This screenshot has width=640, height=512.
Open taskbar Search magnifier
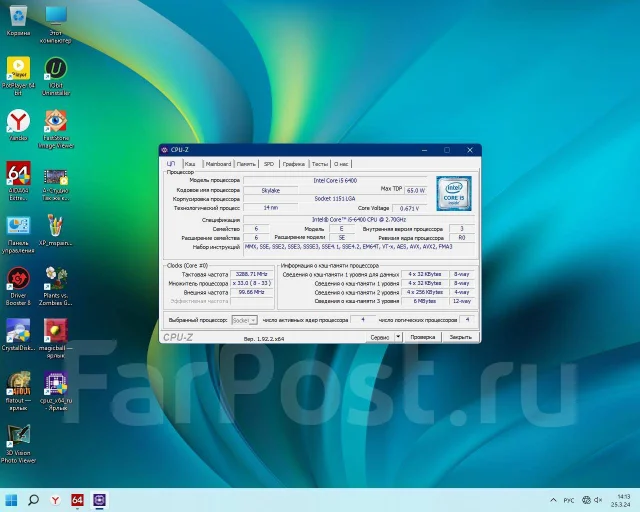(33, 500)
